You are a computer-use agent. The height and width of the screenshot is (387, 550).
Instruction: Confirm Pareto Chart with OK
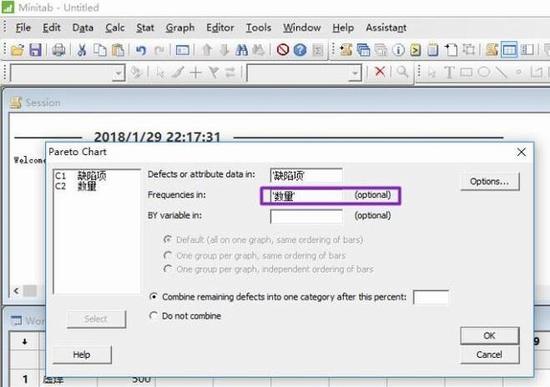click(489, 336)
